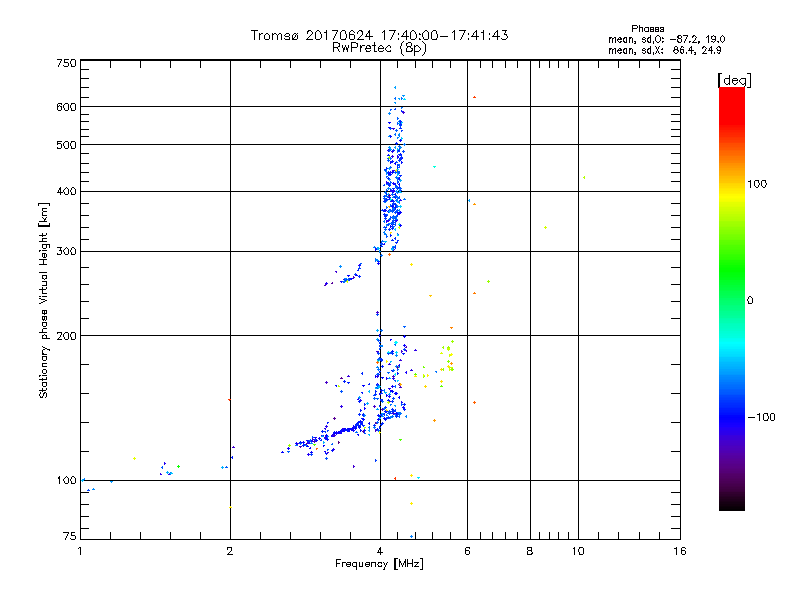Click the '8' x-axis tick label

click(530, 551)
